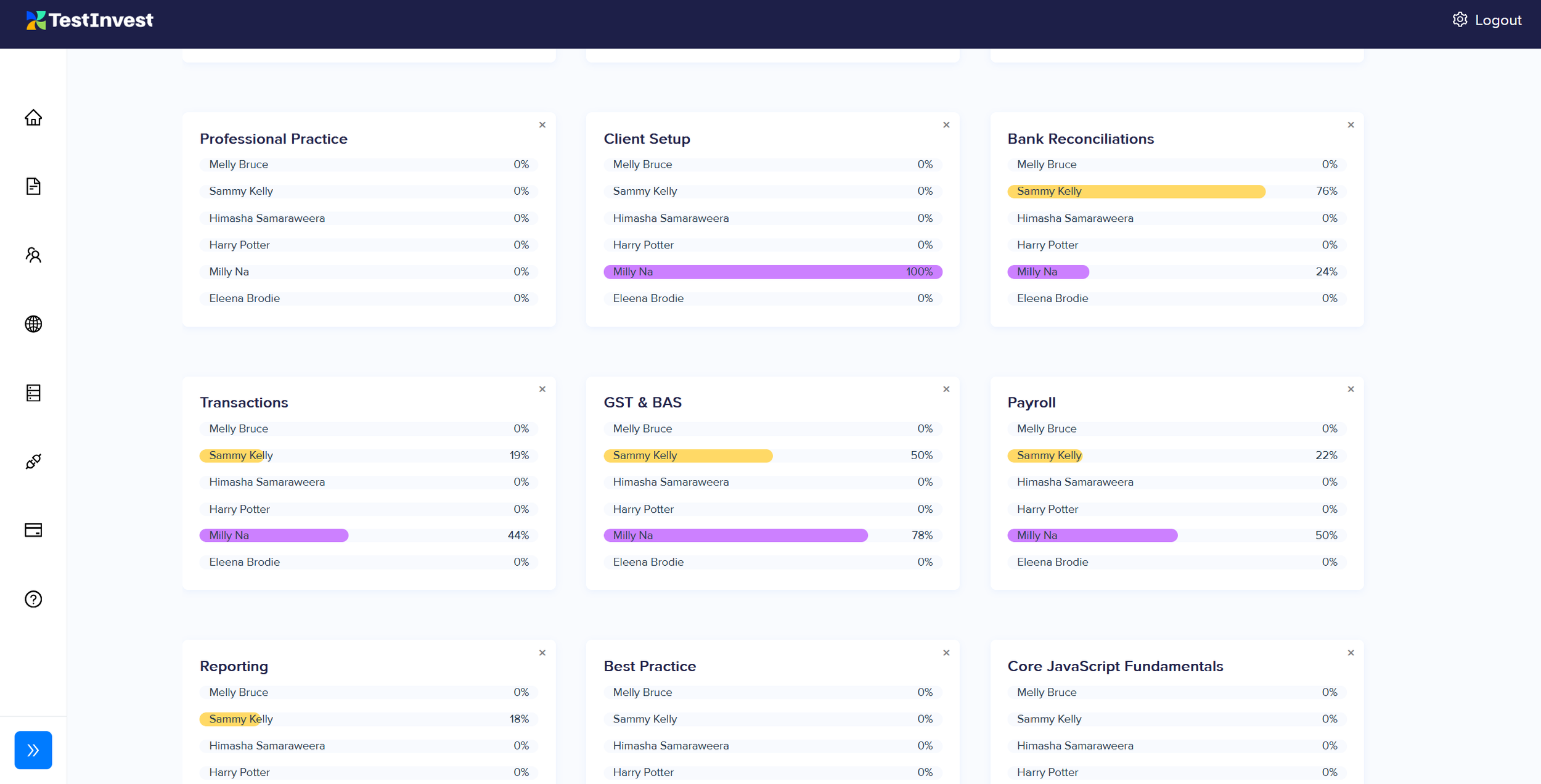This screenshot has height=784, width=1541.
Task: Click the Best Practice card title
Action: tap(650, 666)
